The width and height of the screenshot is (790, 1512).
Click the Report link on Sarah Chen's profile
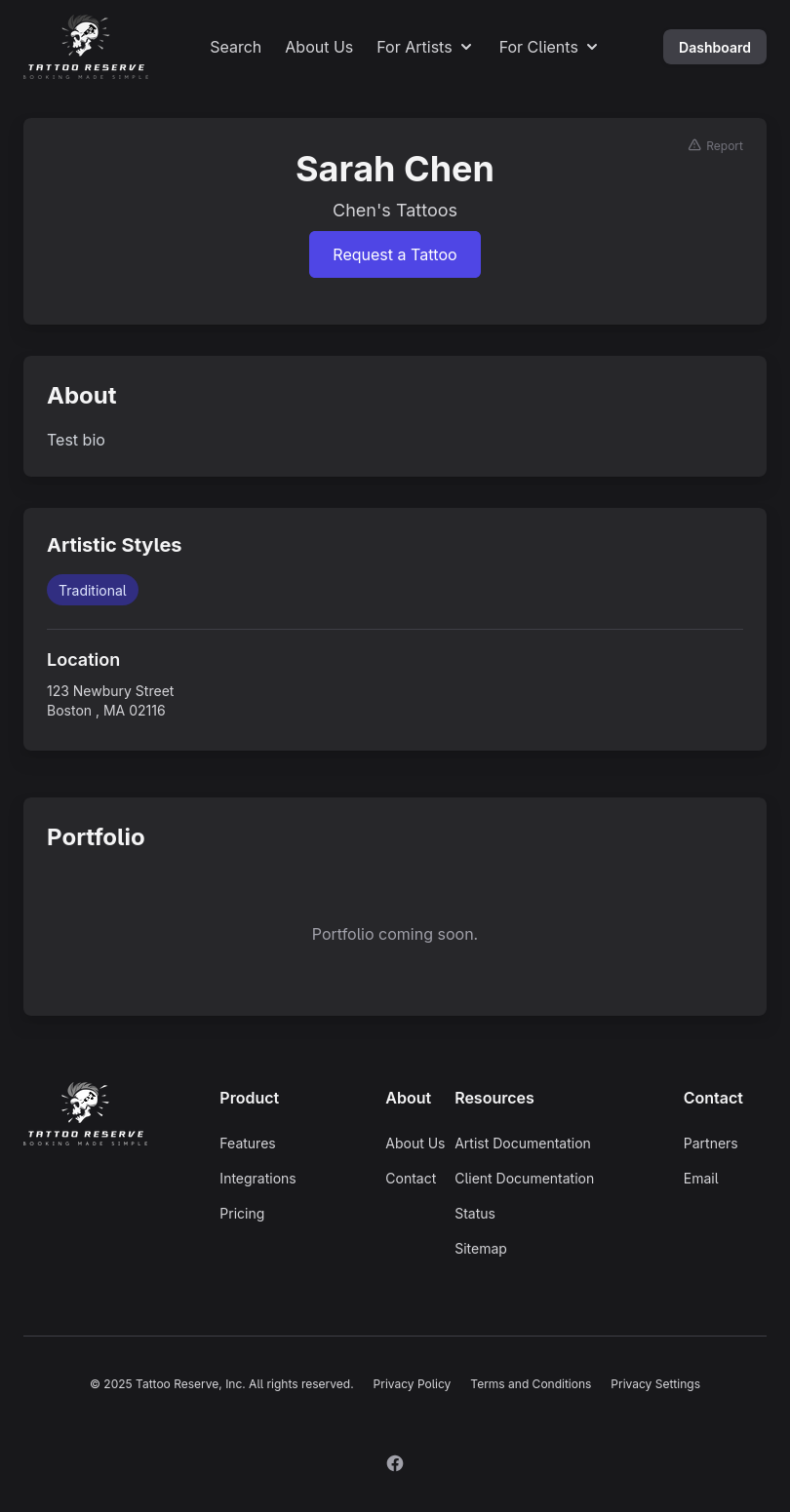click(724, 145)
